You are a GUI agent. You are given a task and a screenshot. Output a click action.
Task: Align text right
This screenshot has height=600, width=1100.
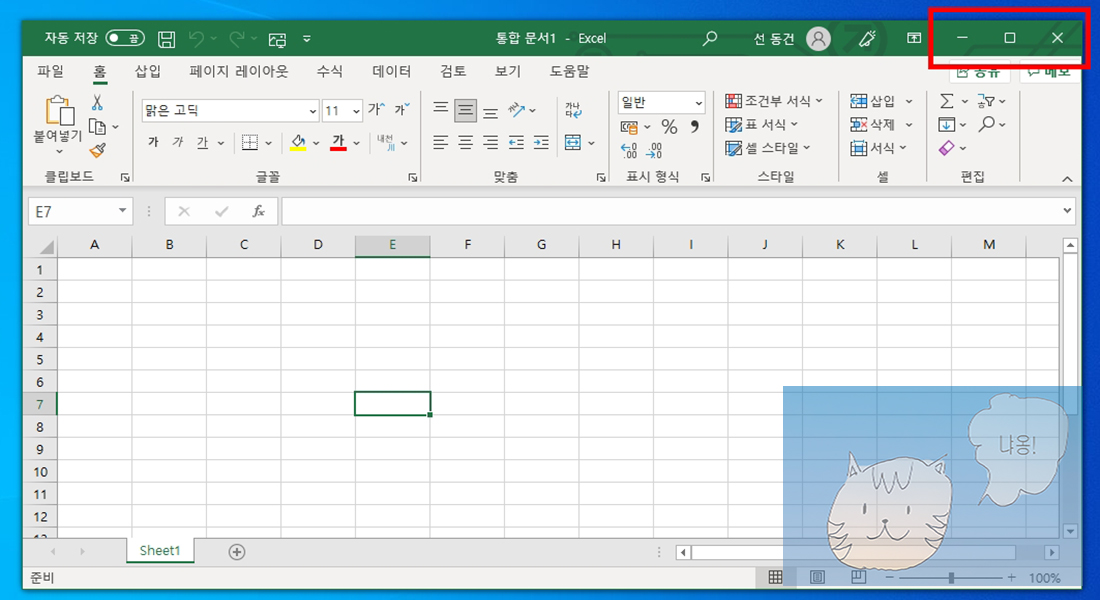tap(490, 142)
